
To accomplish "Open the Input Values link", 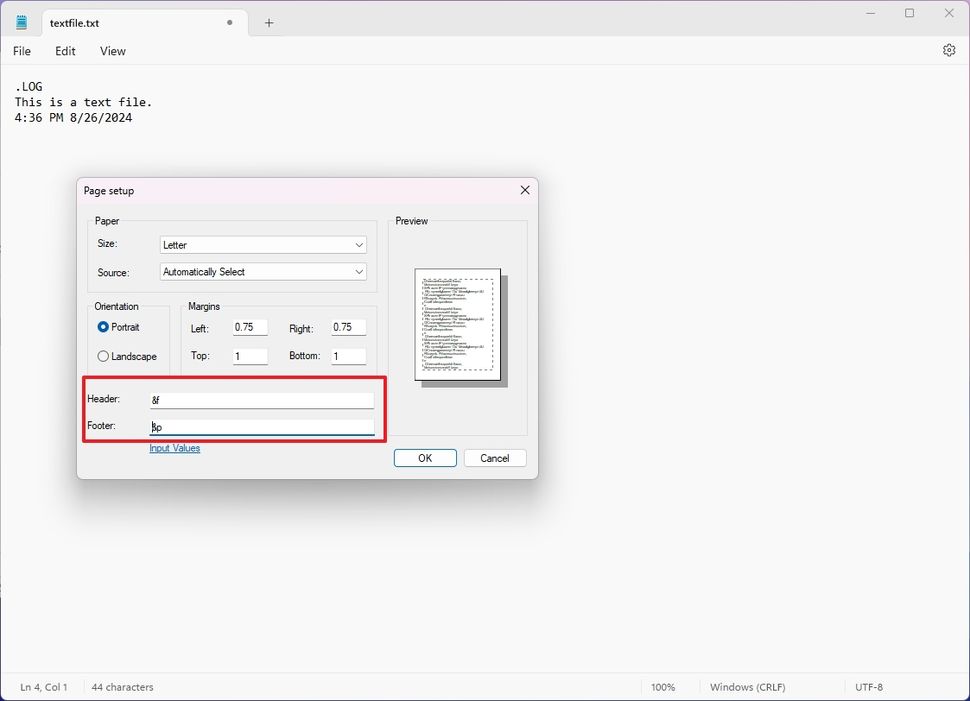I will [x=174, y=447].
